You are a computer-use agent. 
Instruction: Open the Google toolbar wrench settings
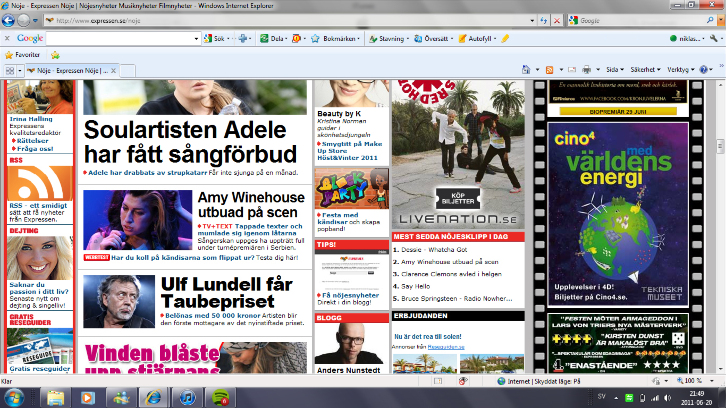click(x=713, y=38)
